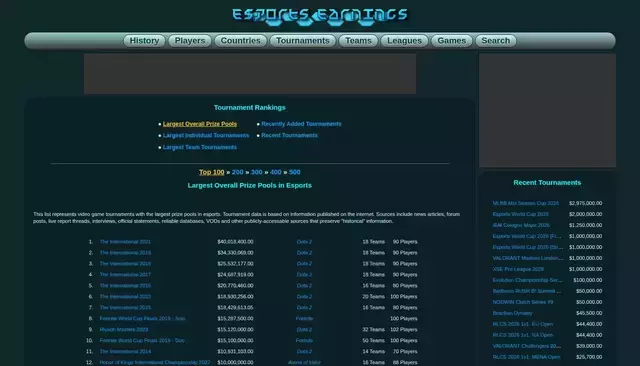Image resolution: width=640 pixels, height=366 pixels.
Task: Go to the 400 ranking page
Action: (x=276, y=172)
